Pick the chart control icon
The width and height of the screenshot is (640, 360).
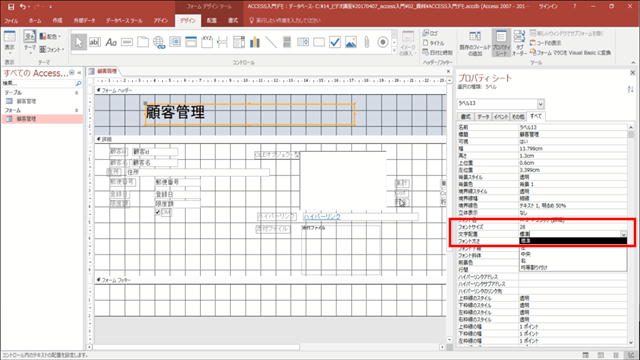[255, 42]
